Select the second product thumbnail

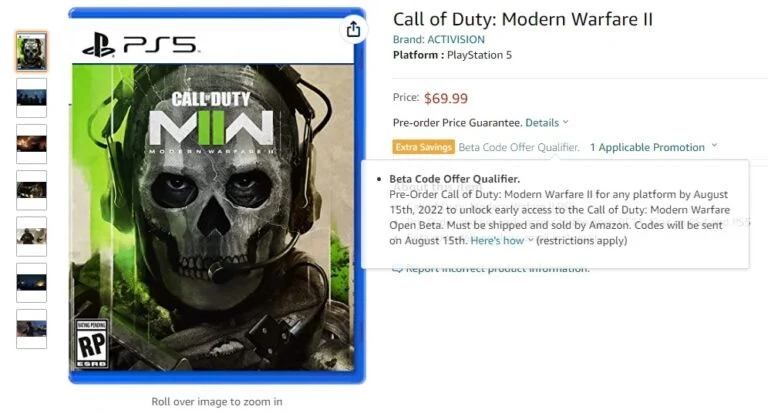coord(31,97)
